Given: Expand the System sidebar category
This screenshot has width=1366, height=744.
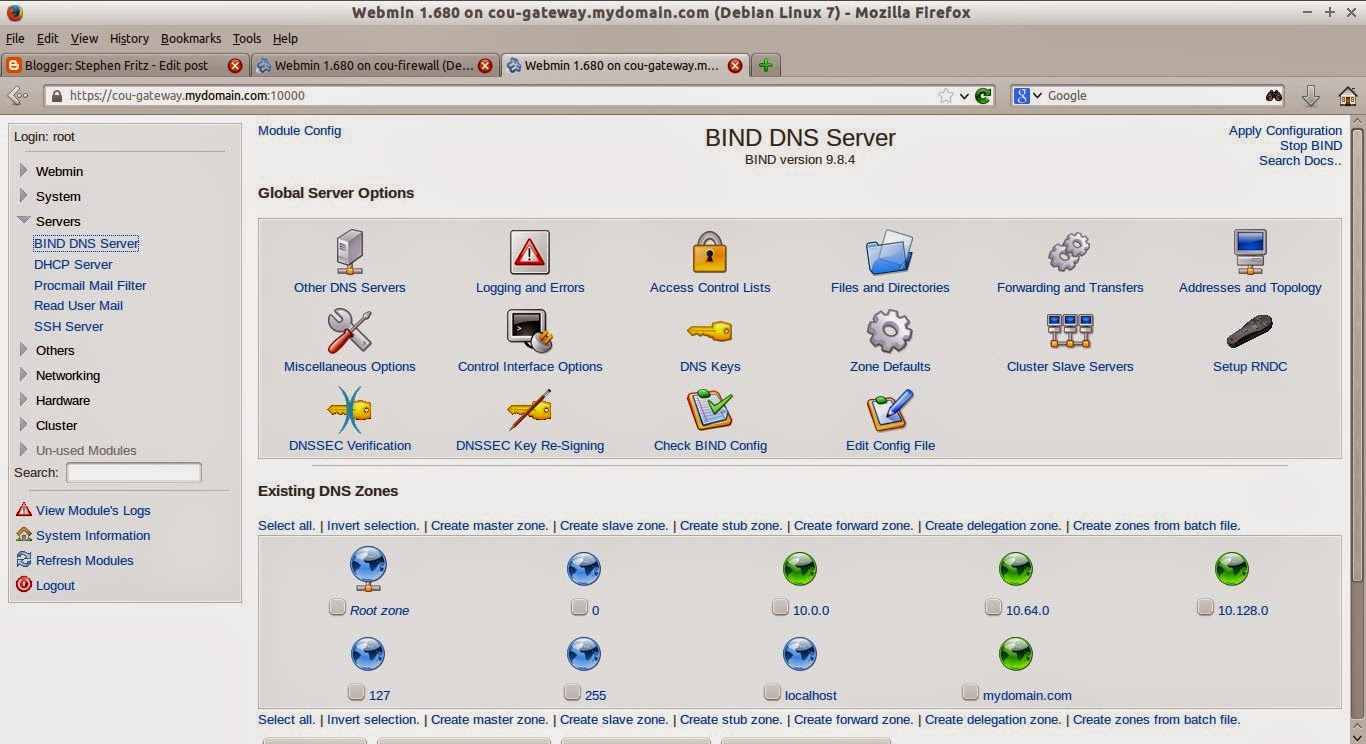Looking at the screenshot, I should pos(24,196).
